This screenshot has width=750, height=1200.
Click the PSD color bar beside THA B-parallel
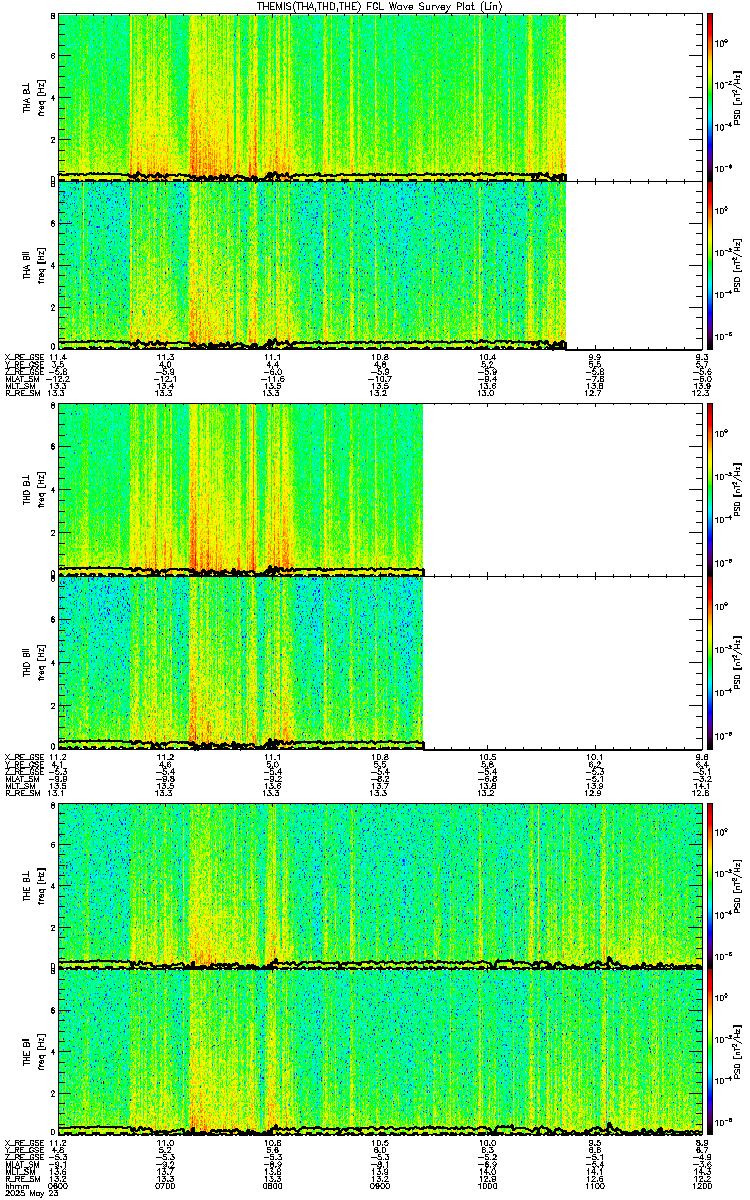709,263
